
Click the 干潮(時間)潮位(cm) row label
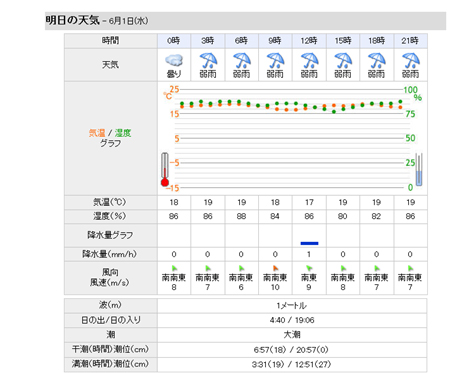(x=111, y=349)
